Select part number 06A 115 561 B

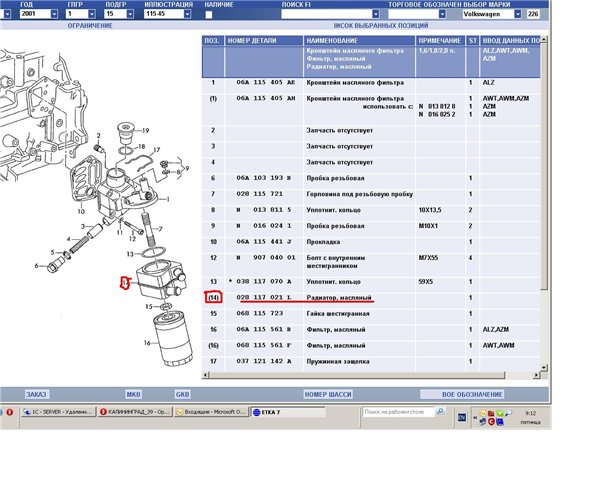(263, 329)
